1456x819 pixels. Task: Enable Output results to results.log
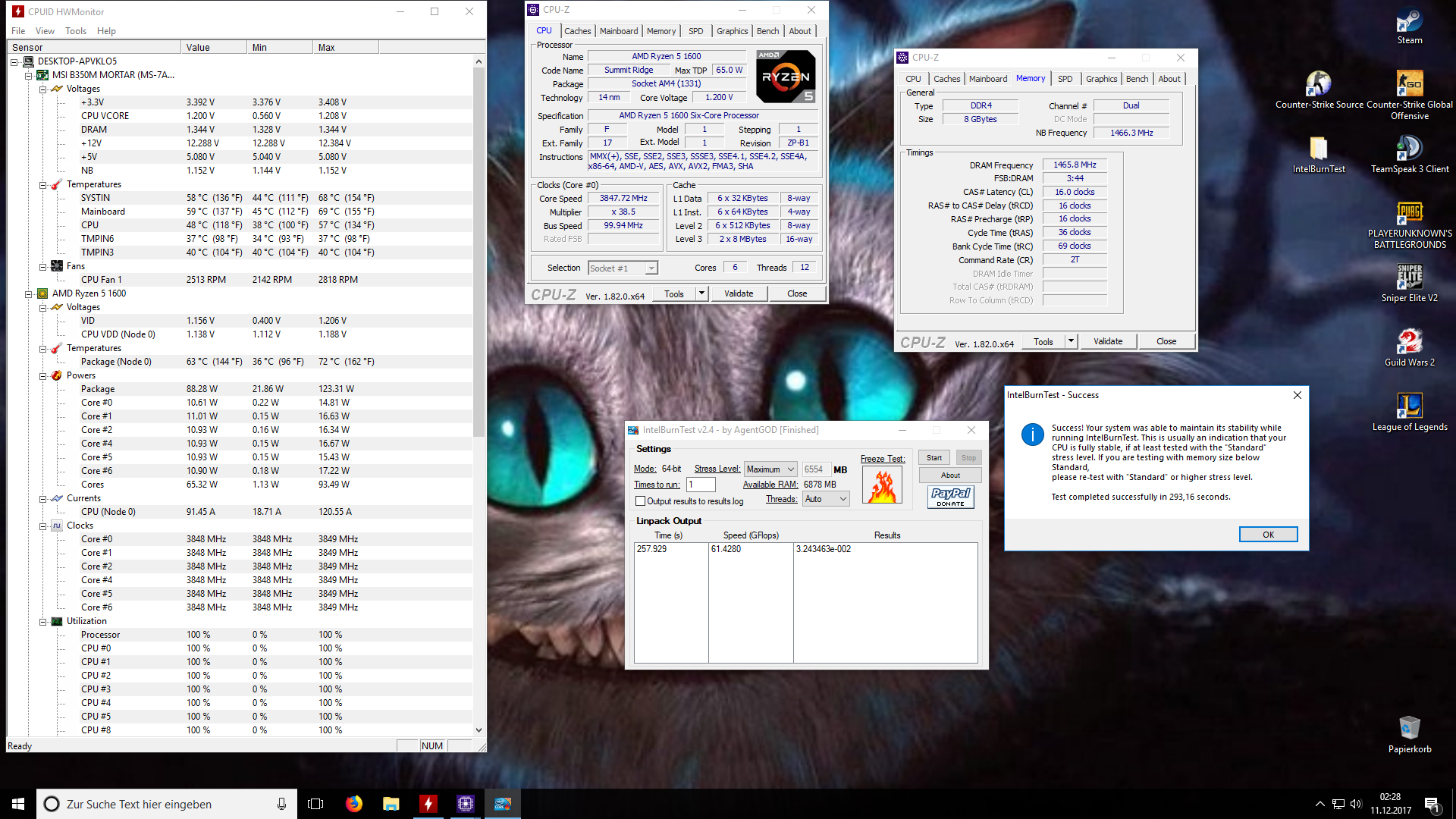(641, 501)
